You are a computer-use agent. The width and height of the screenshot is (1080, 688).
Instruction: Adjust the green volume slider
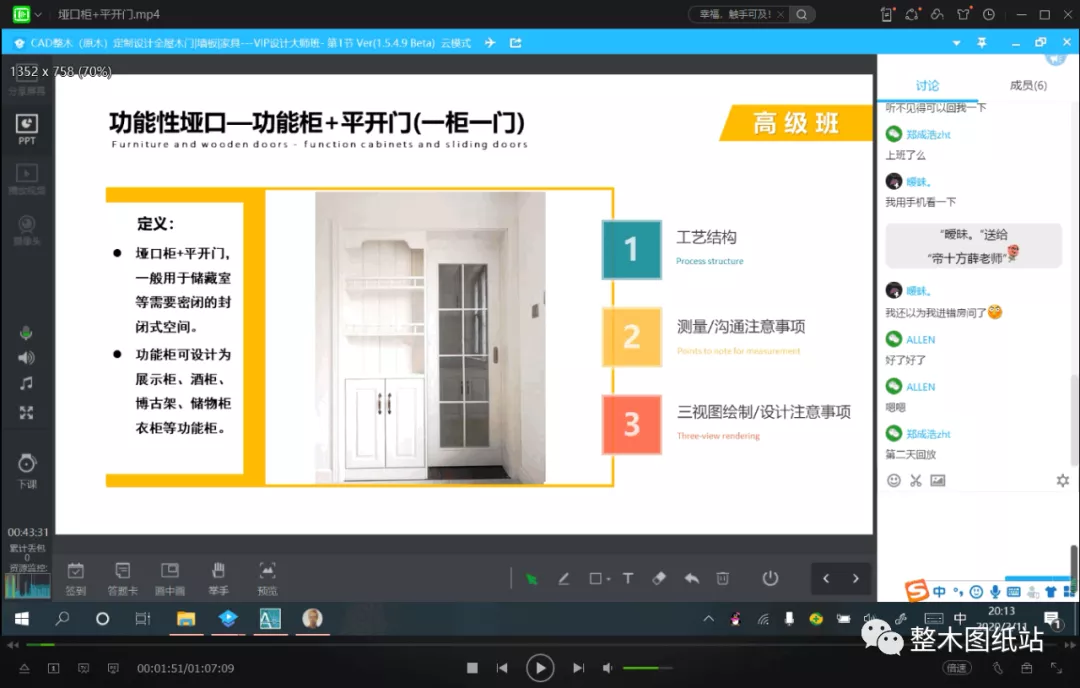coord(647,668)
